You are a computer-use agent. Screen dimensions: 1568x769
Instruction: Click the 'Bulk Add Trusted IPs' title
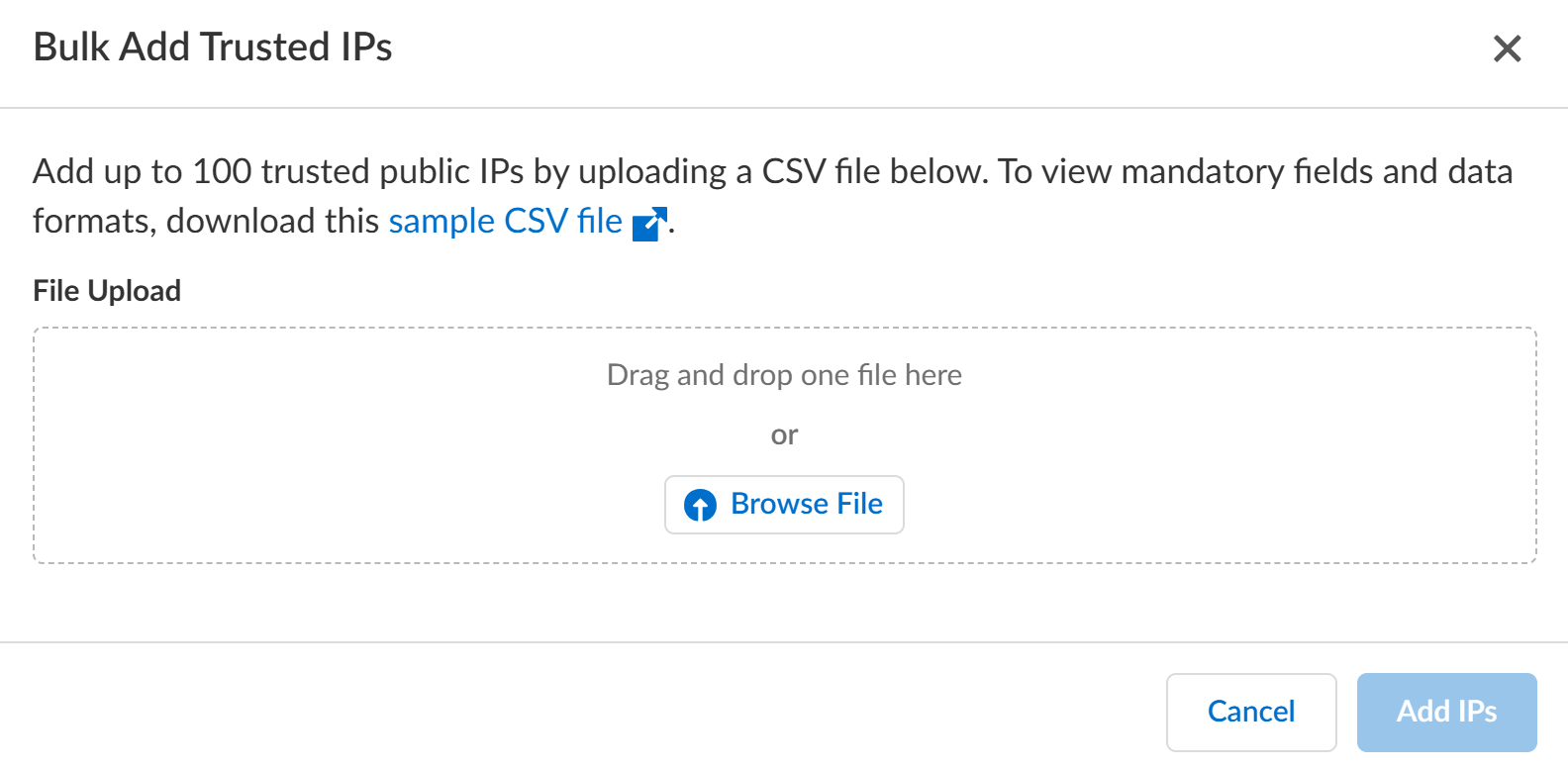213,48
